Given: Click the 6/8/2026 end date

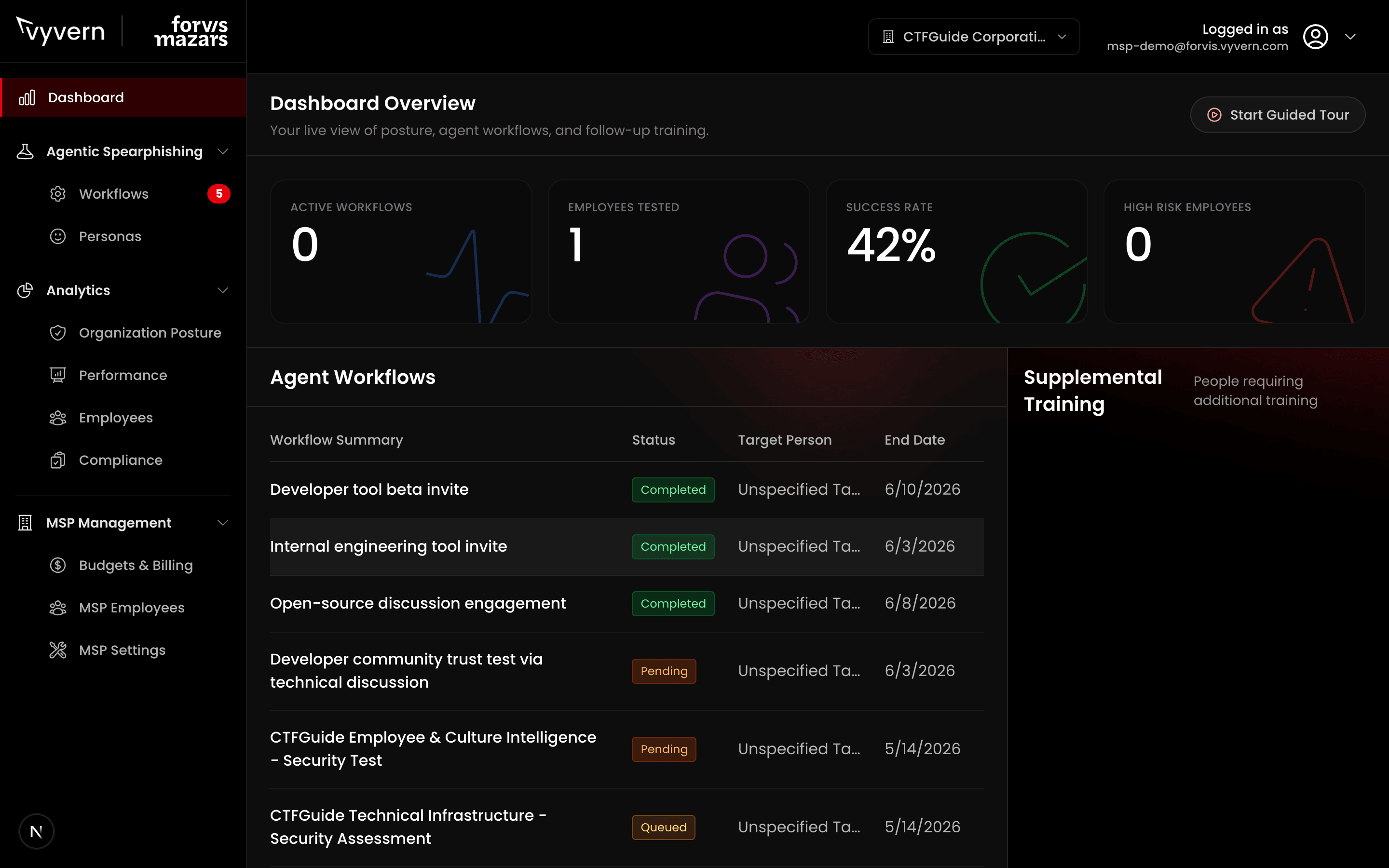Looking at the screenshot, I should click(x=920, y=603).
